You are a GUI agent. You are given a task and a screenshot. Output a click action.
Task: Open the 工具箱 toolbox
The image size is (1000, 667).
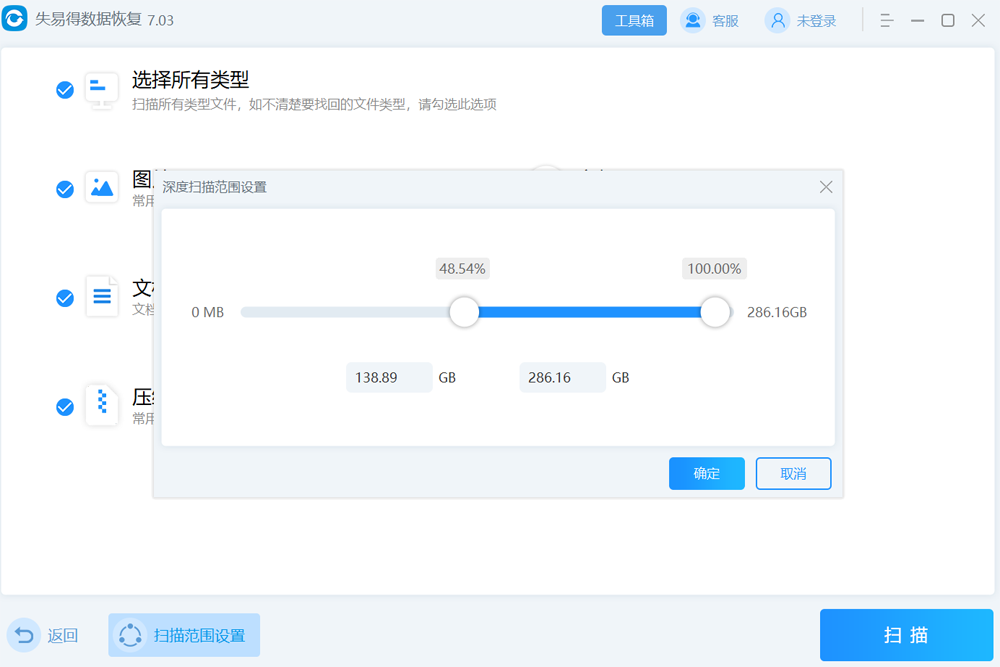coord(634,21)
